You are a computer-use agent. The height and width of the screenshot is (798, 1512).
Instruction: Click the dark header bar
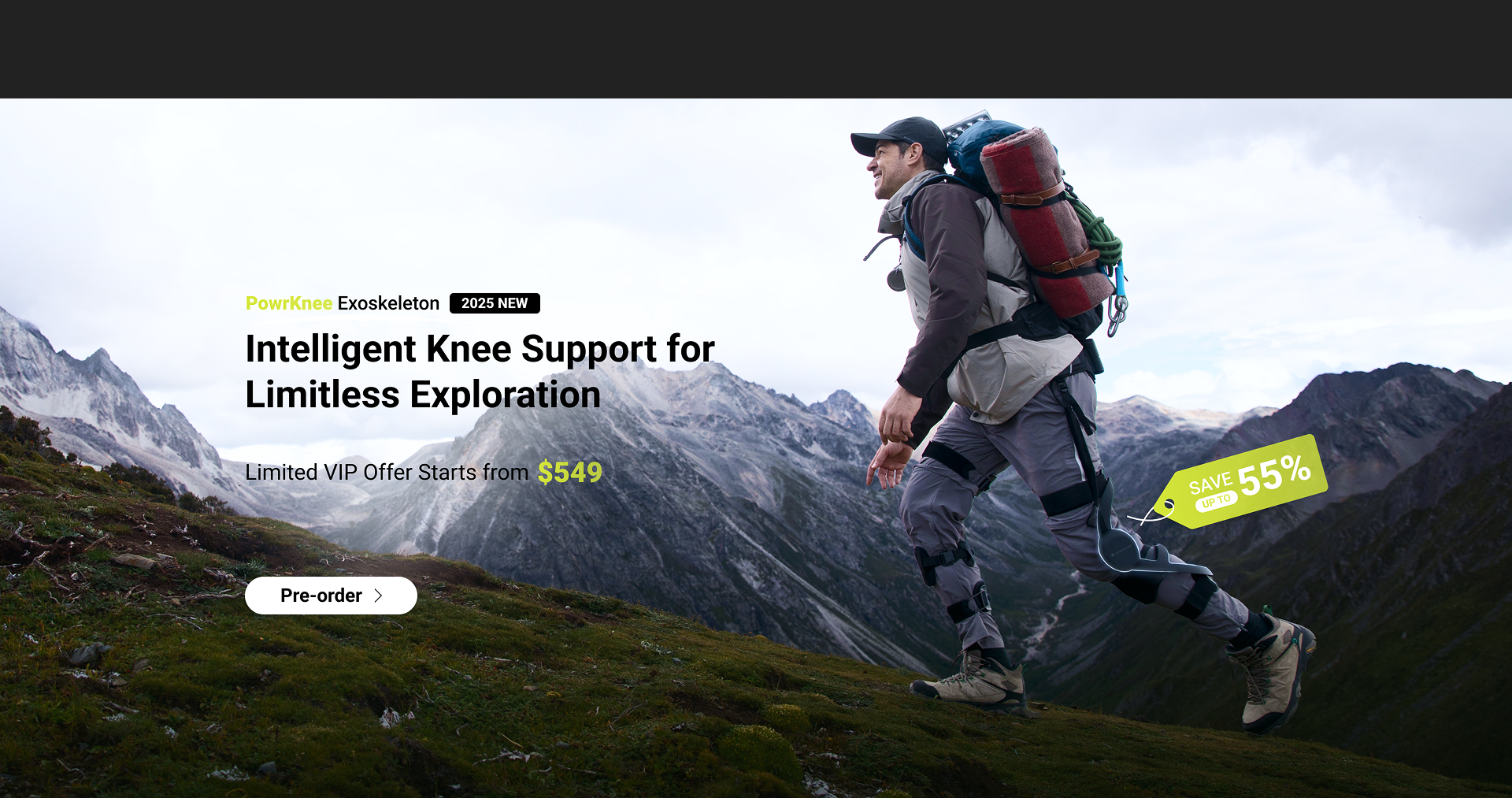[756, 49]
